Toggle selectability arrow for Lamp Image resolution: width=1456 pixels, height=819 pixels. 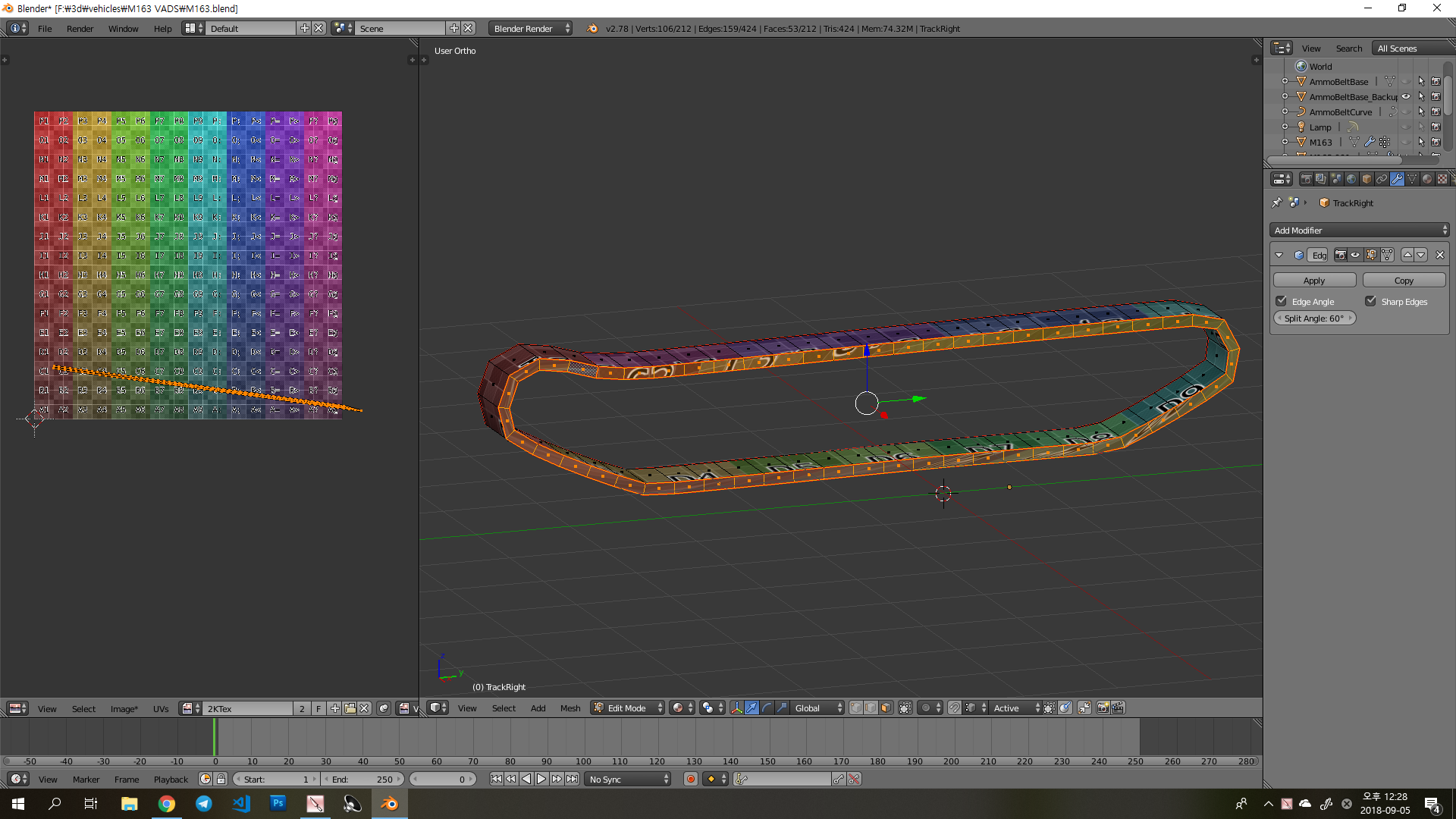[1421, 127]
